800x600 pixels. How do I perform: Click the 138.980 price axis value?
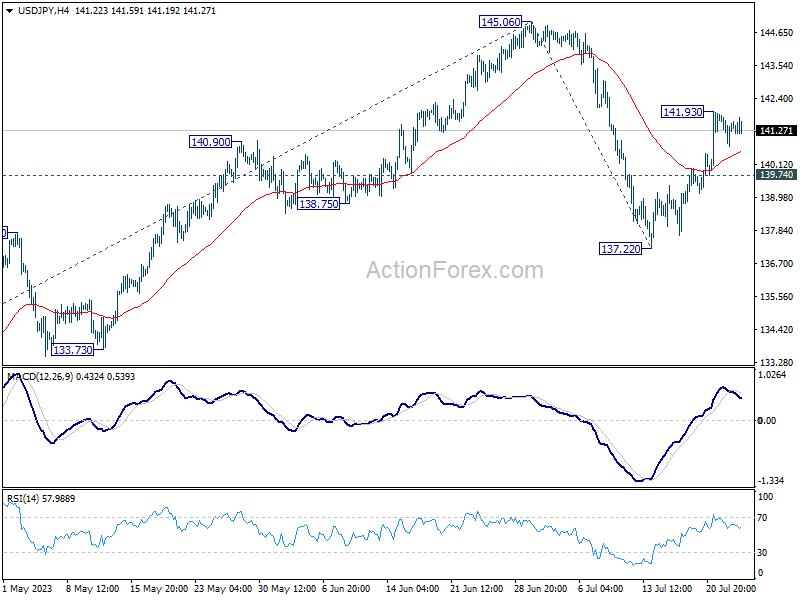coord(776,197)
